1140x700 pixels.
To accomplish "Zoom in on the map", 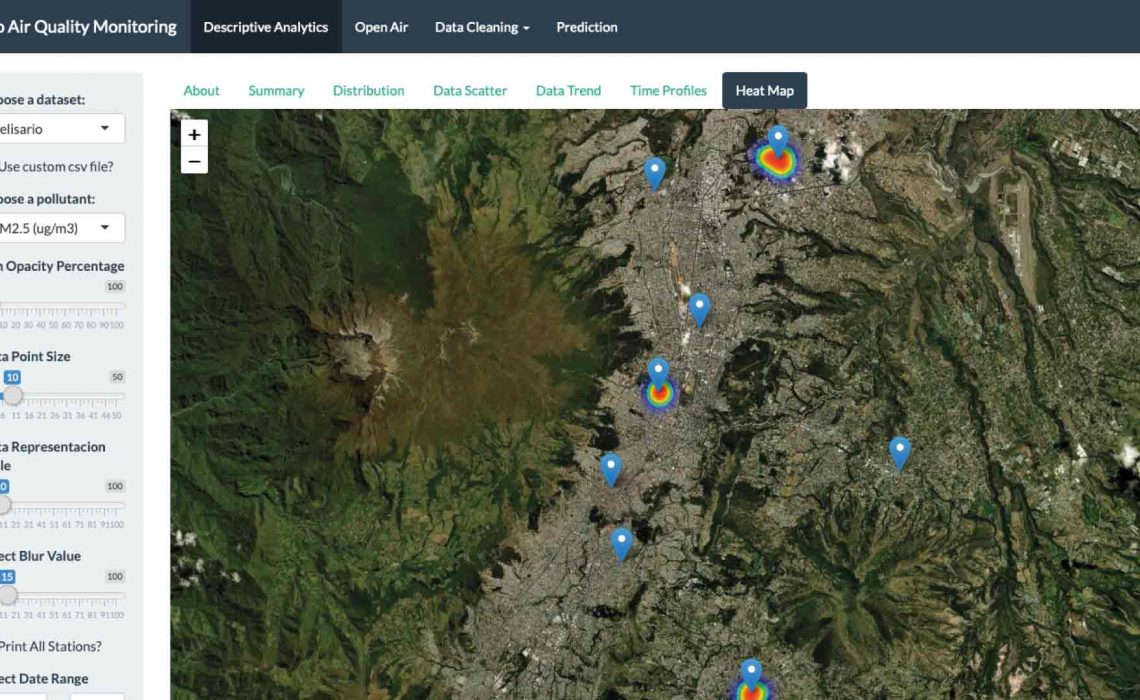I will [x=194, y=134].
